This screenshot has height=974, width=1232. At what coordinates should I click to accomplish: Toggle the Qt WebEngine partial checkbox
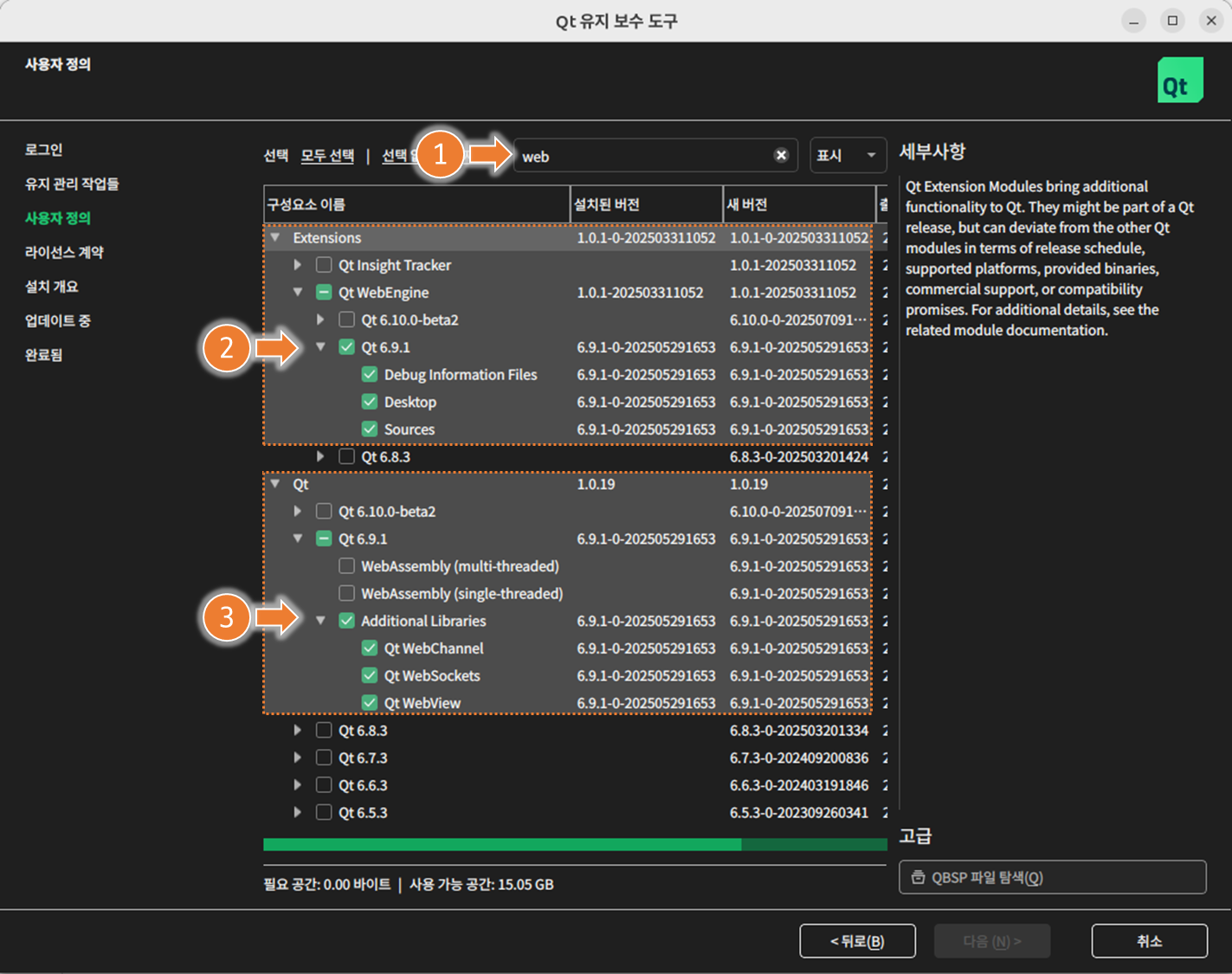(324, 293)
